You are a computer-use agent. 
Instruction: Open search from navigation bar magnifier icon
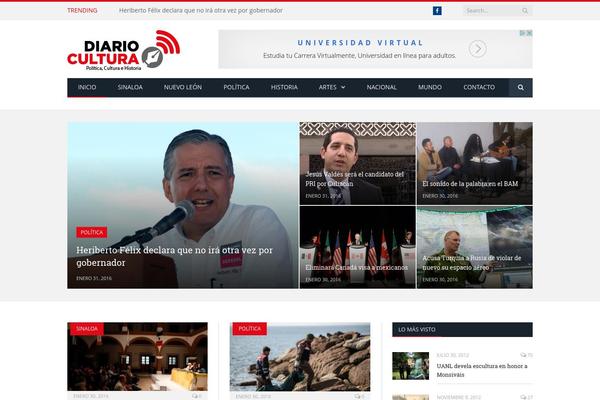pyautogui.click(x=520, y=88)
